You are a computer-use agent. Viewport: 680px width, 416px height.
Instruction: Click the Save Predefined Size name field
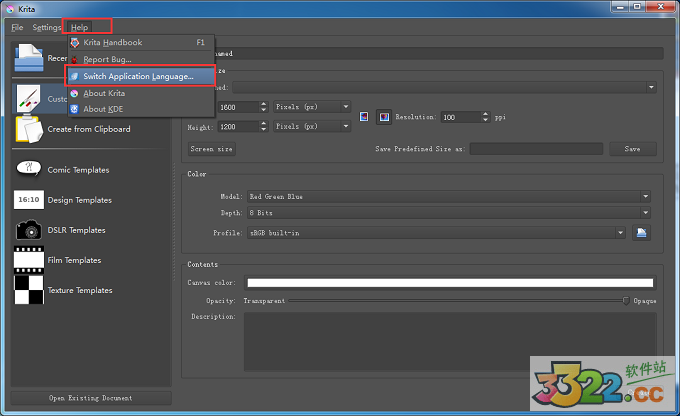click(x=536, y=149)
